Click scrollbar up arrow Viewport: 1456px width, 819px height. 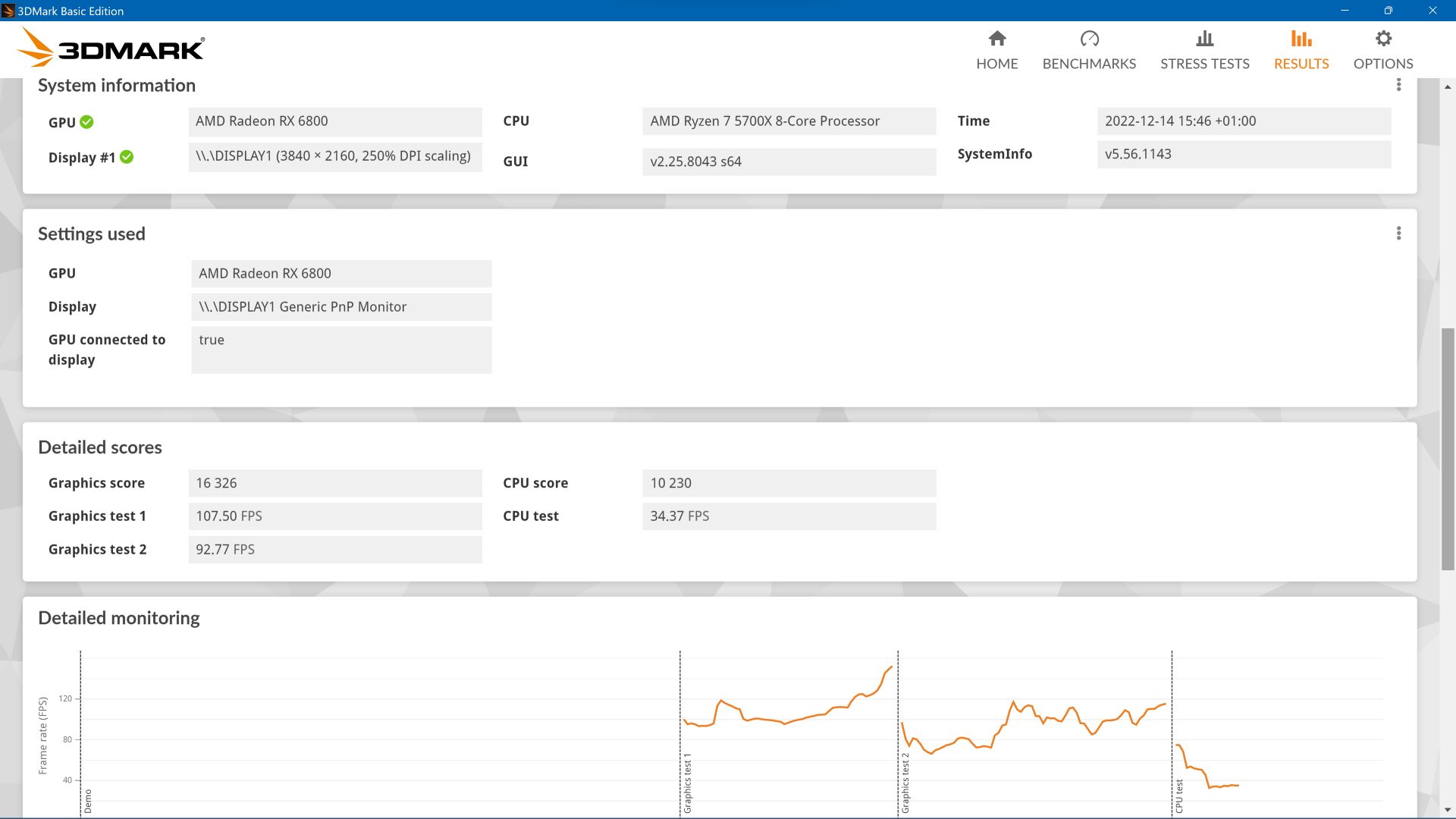pyautogui.click(x=1448, y=86)
